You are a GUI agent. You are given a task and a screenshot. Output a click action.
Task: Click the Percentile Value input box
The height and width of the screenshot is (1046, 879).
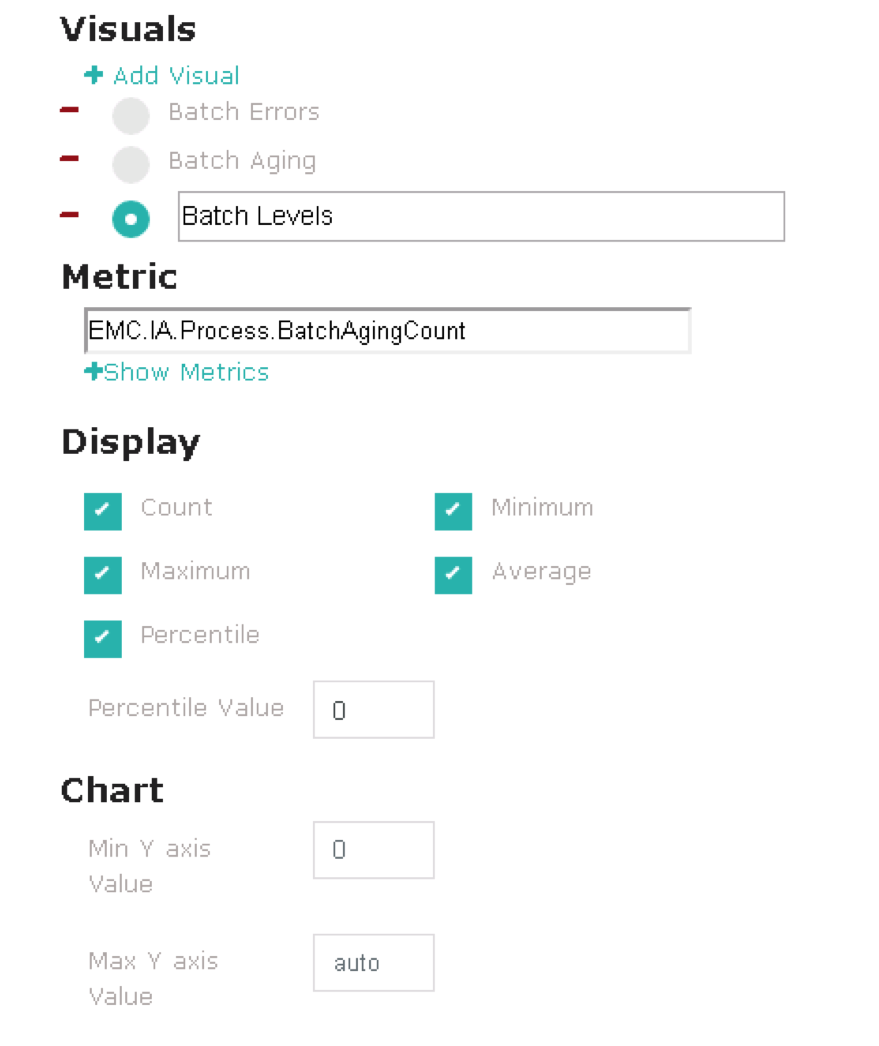coord(373,709)
